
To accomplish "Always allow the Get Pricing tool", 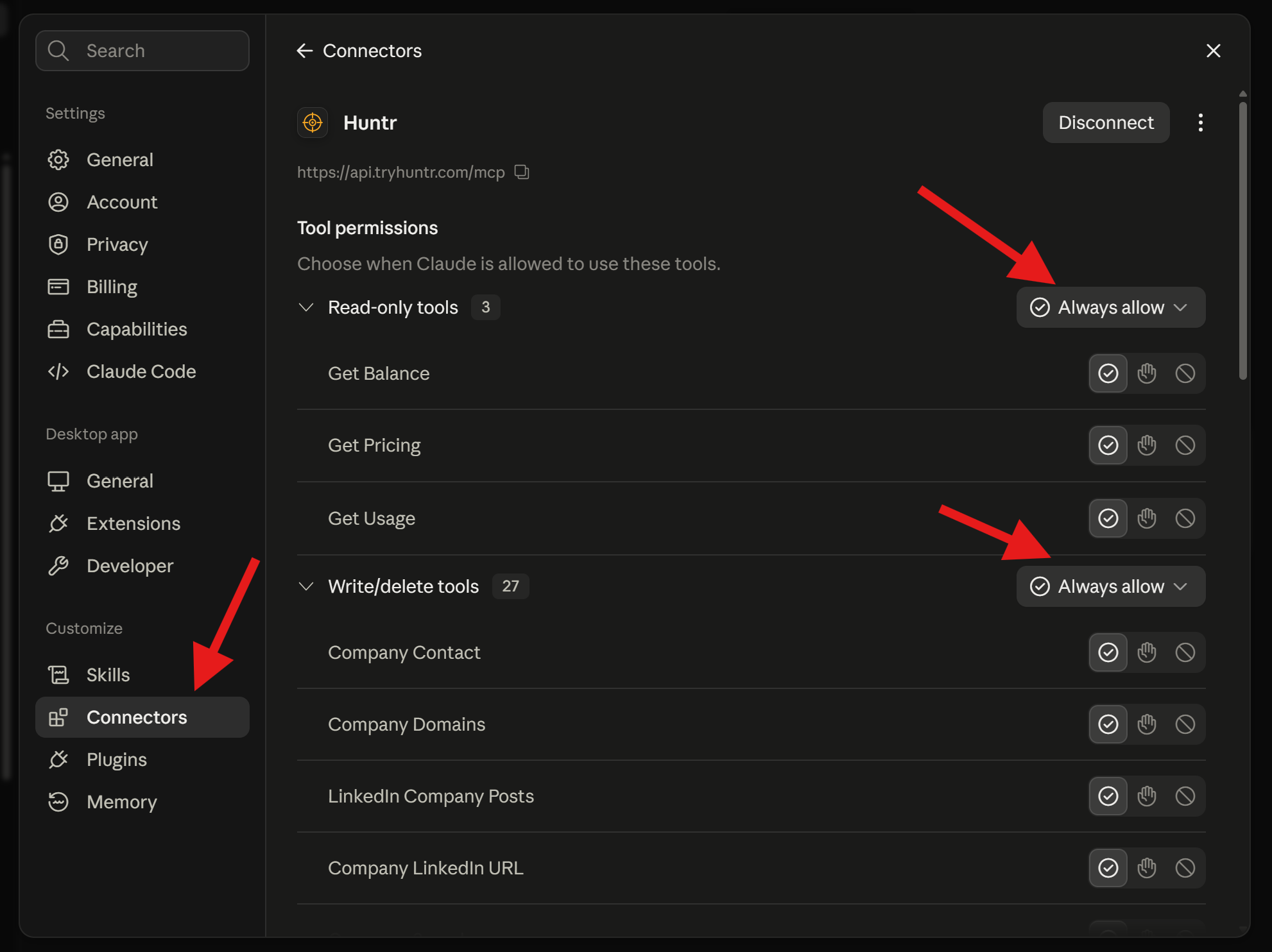I will 1108,445.
